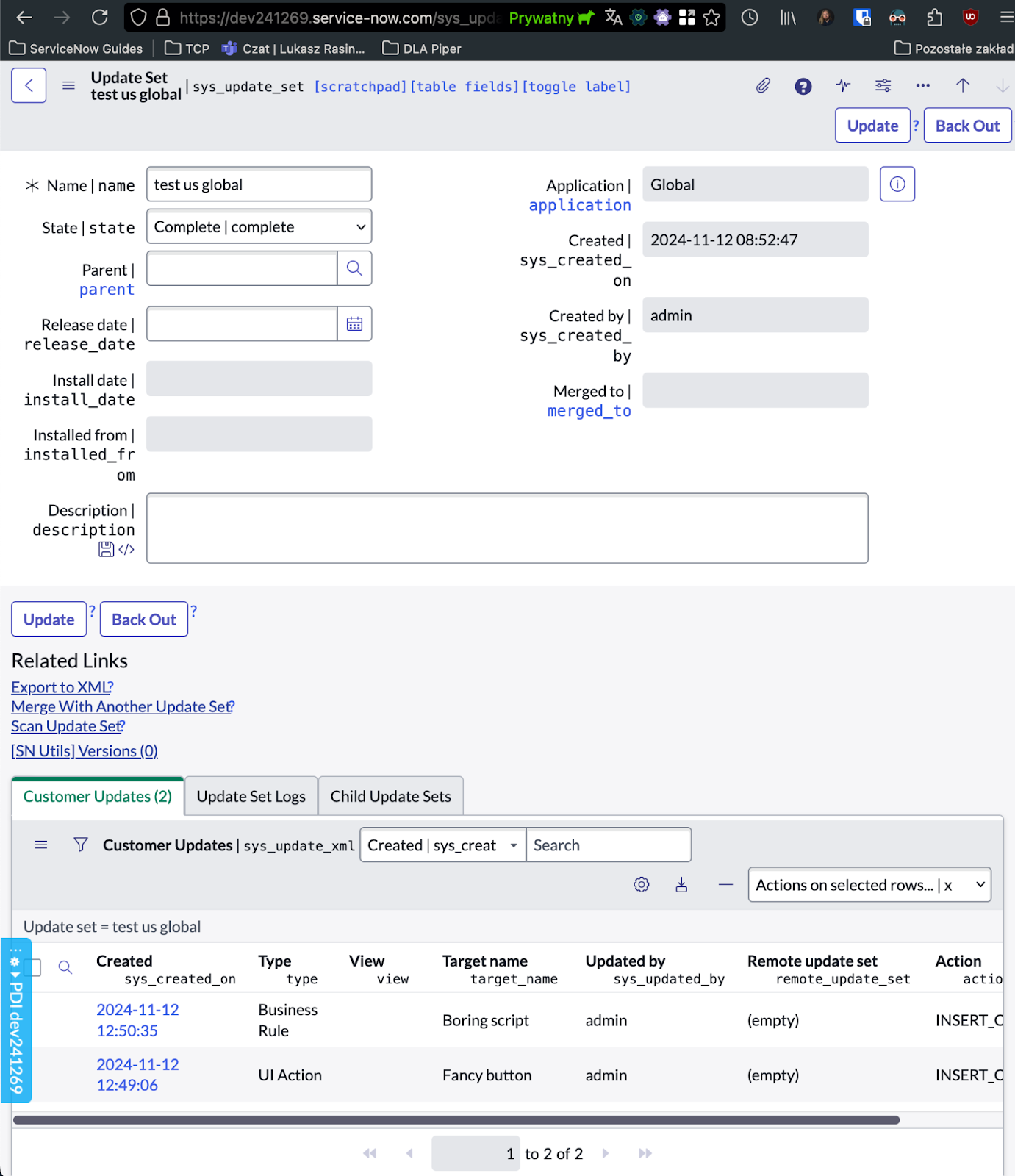
Task: Switch to the Child Update Sets tab
Action: [390, 797]
